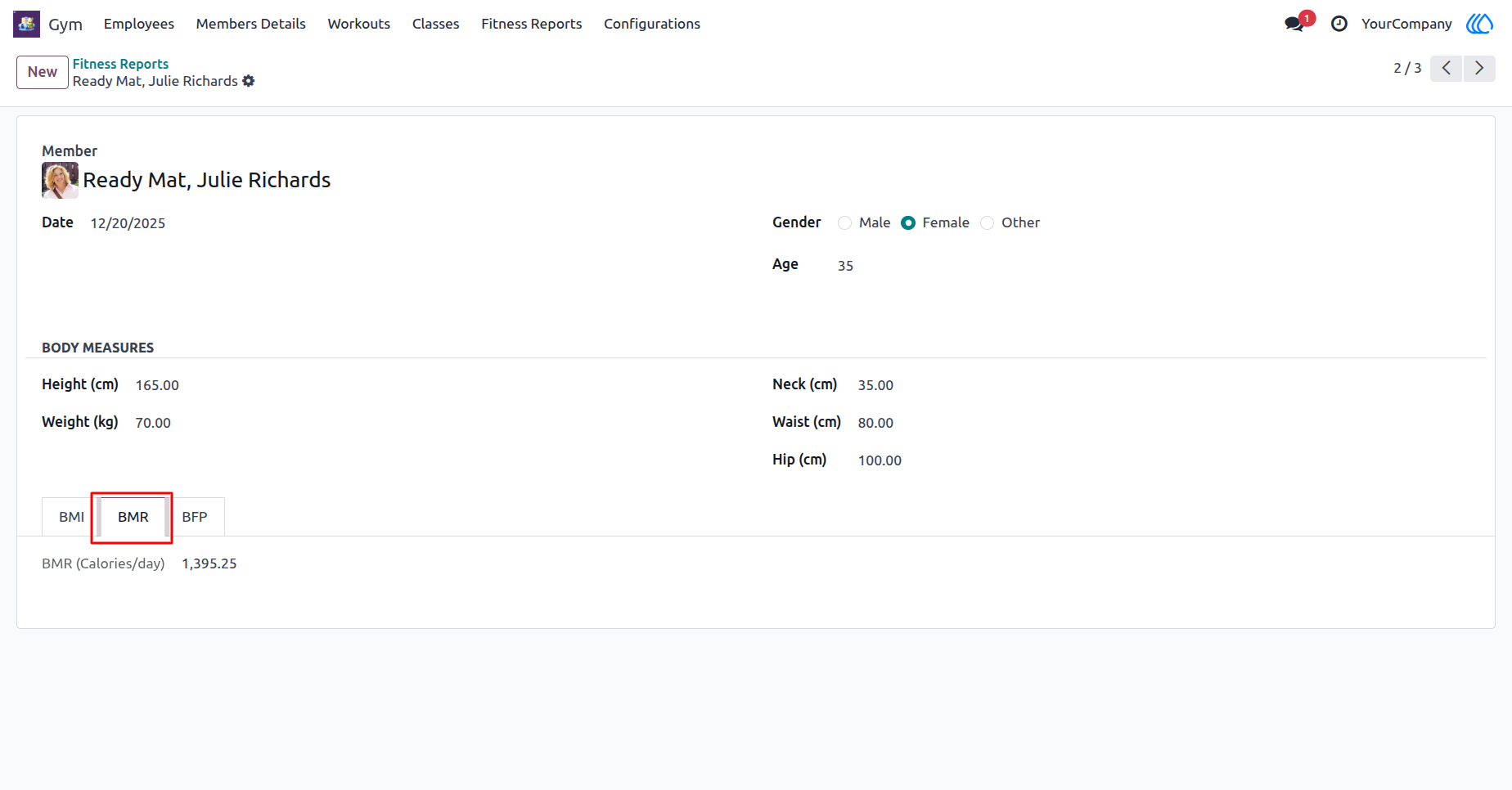
Task: Select the Other gender radio button
Action: 988,223
